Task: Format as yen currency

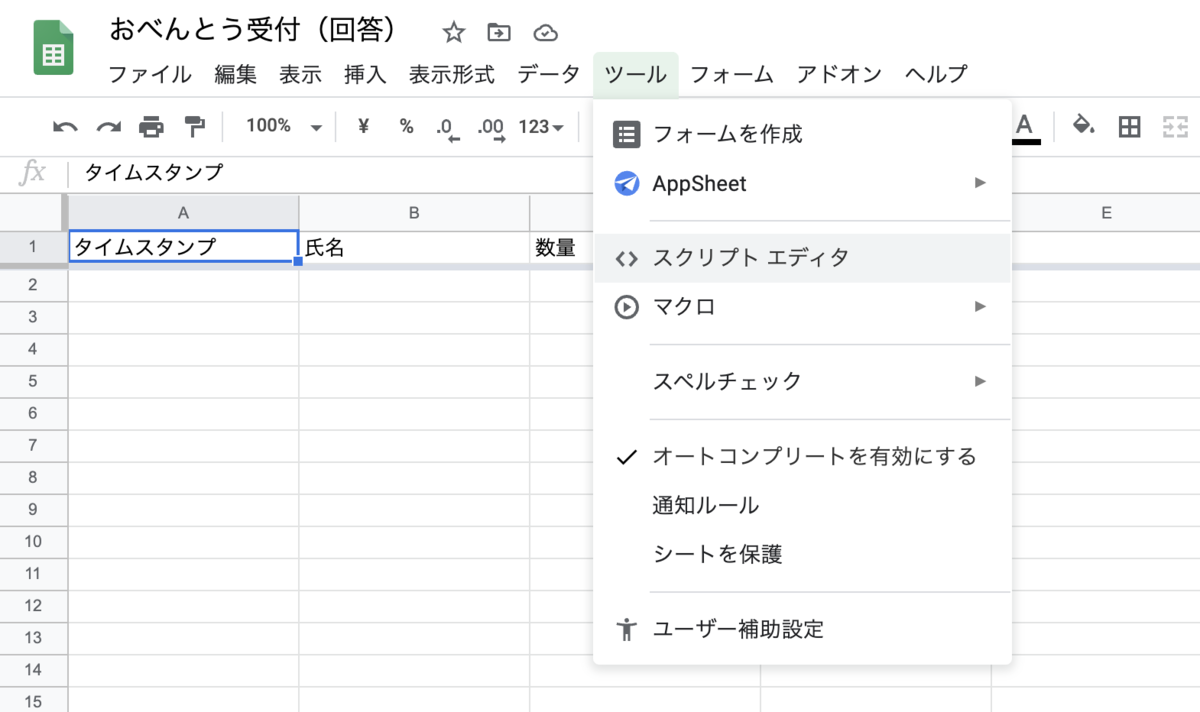Action: pos(364,126)
